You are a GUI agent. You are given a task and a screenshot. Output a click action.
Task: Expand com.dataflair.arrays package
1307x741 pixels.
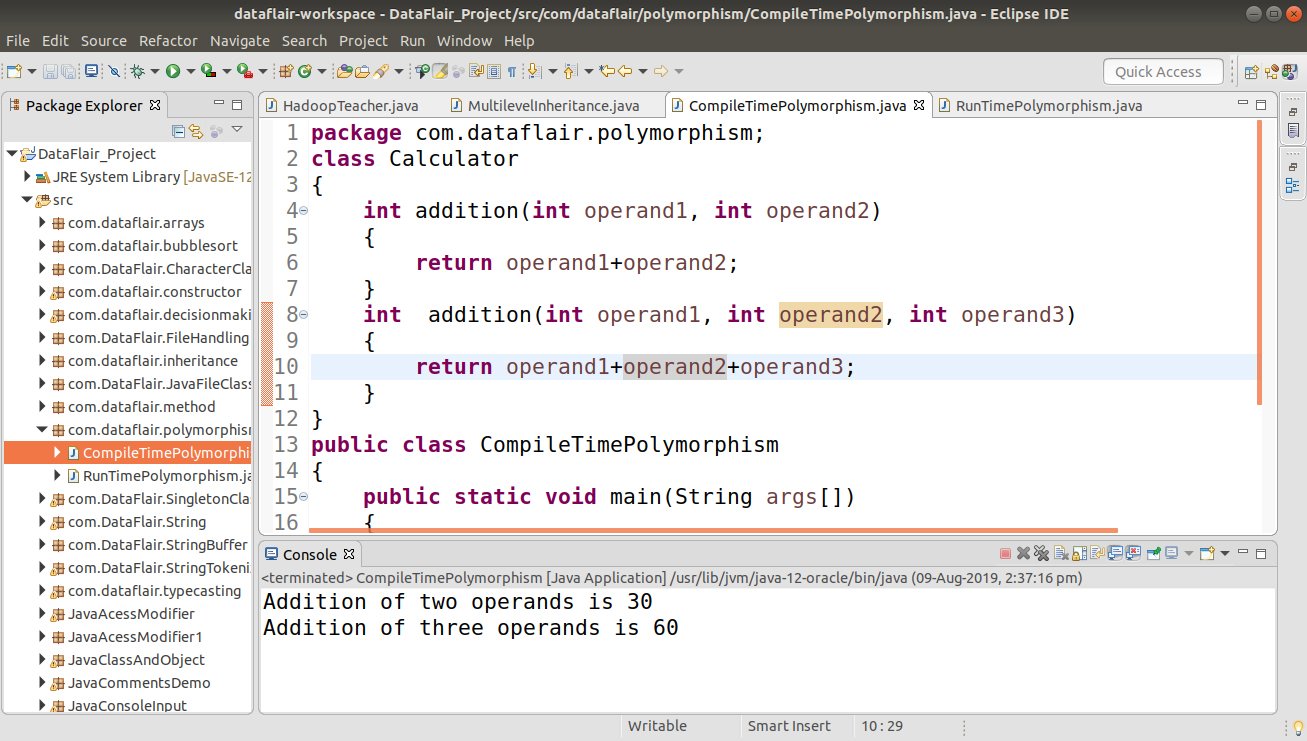(42, 223)
